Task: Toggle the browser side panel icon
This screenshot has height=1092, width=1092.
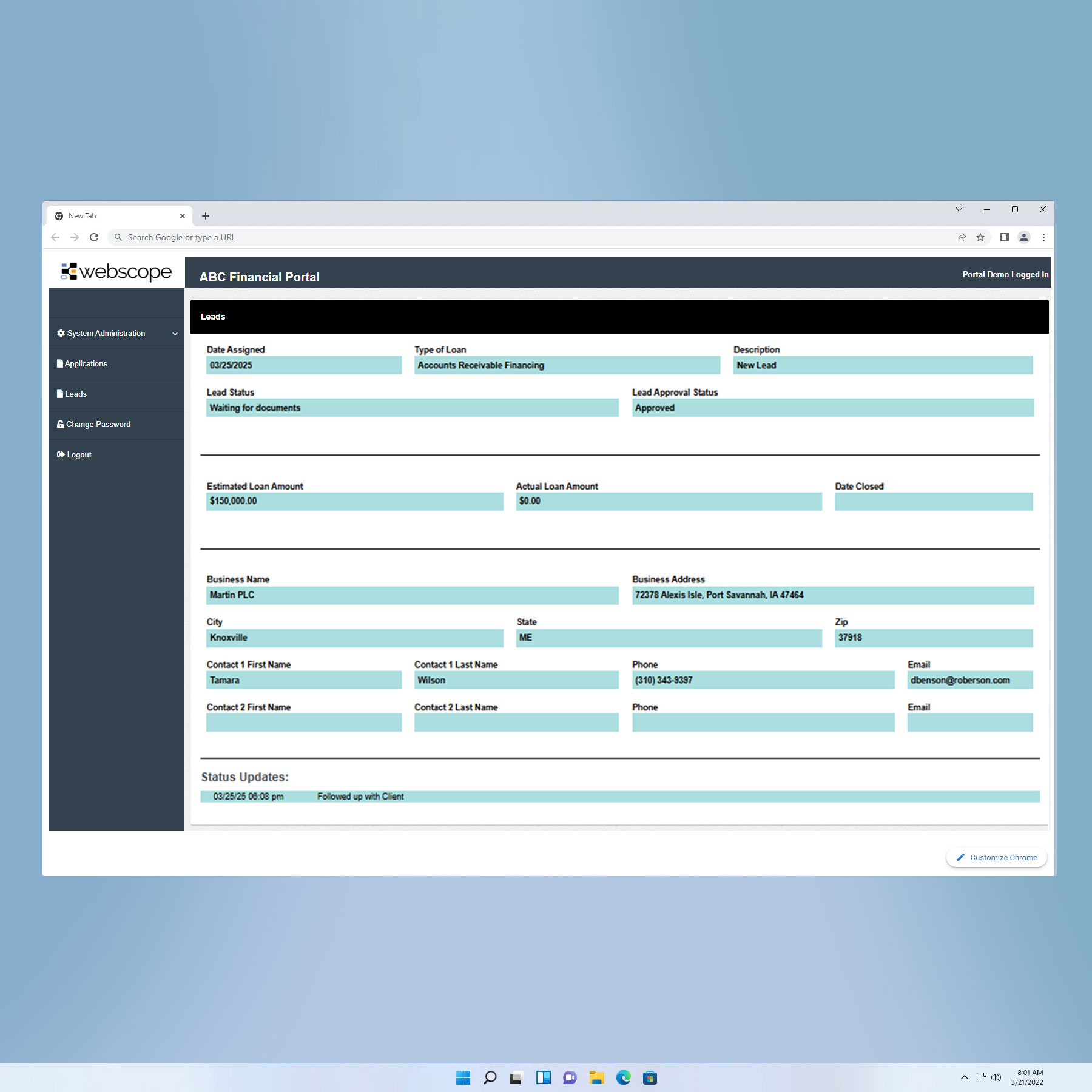Action: (1005, 237)
